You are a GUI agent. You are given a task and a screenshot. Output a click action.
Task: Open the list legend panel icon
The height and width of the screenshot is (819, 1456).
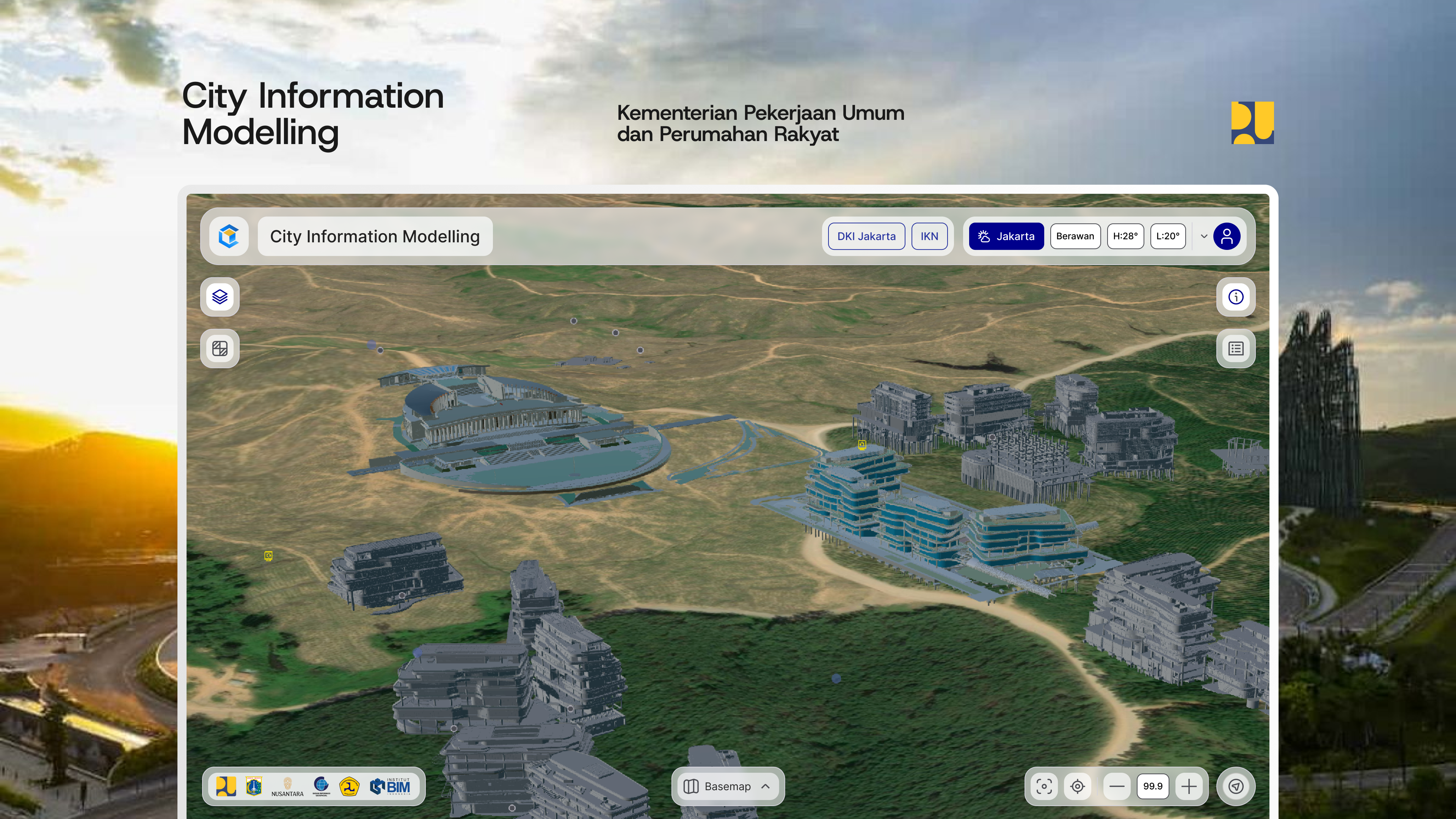(x=1236, y=348)
